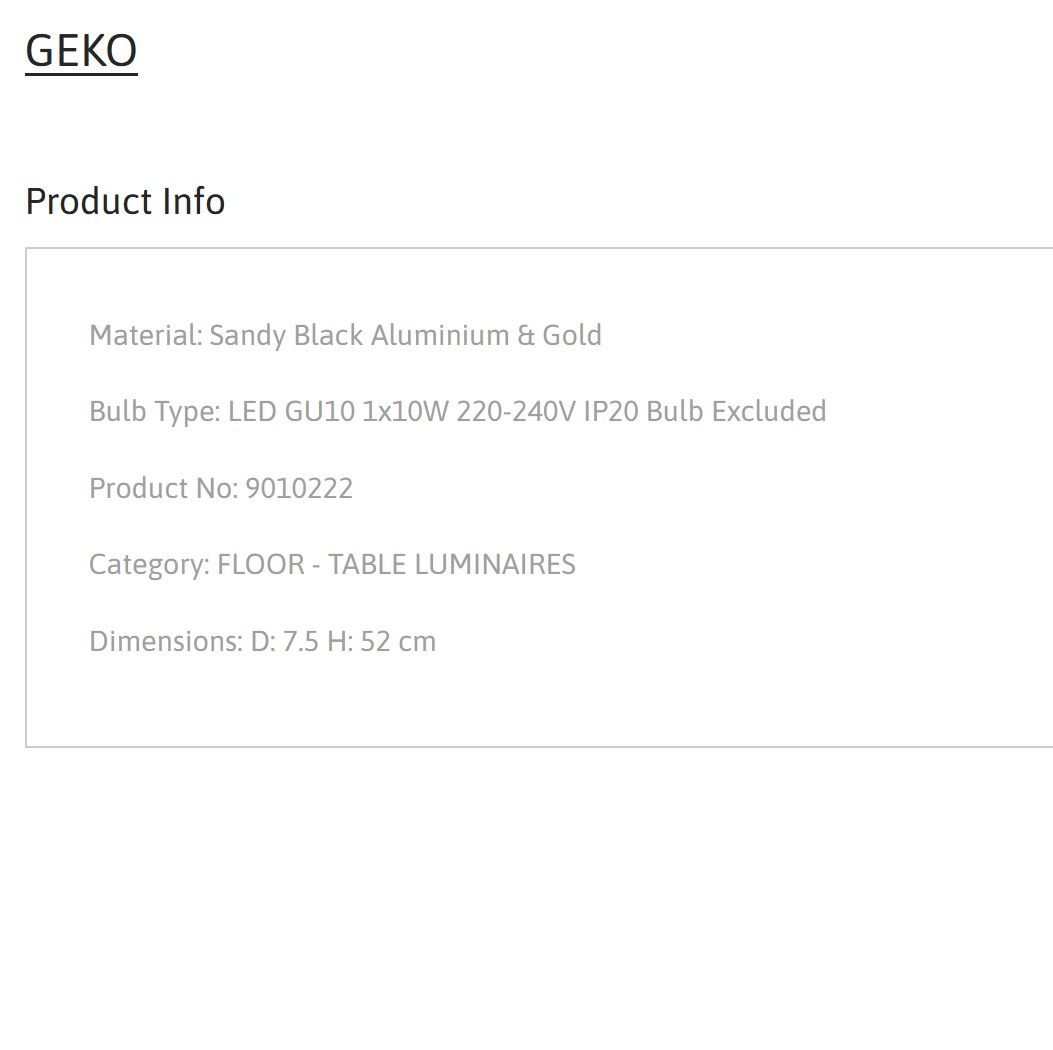Screen dimensions: 1053x1050
Task: Open the GEKO underlined title link
Action: pyautogui.click(x=81, y=51)
